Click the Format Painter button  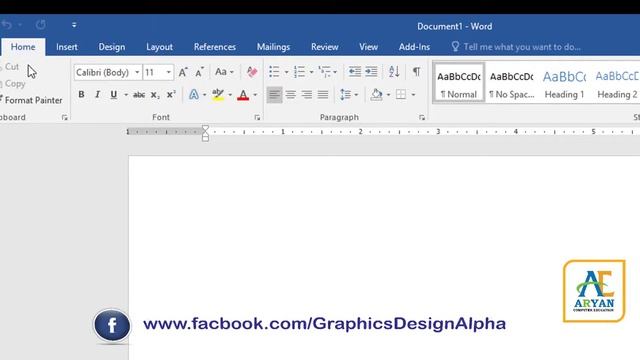point(32,100)
